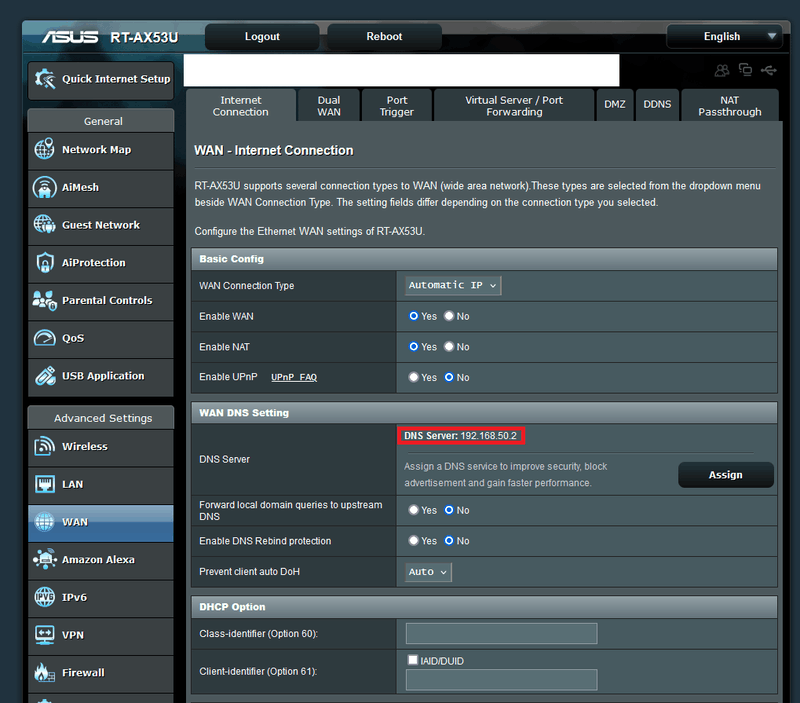
Task: Open the LAN settings menu item
Action: point(101,486)
